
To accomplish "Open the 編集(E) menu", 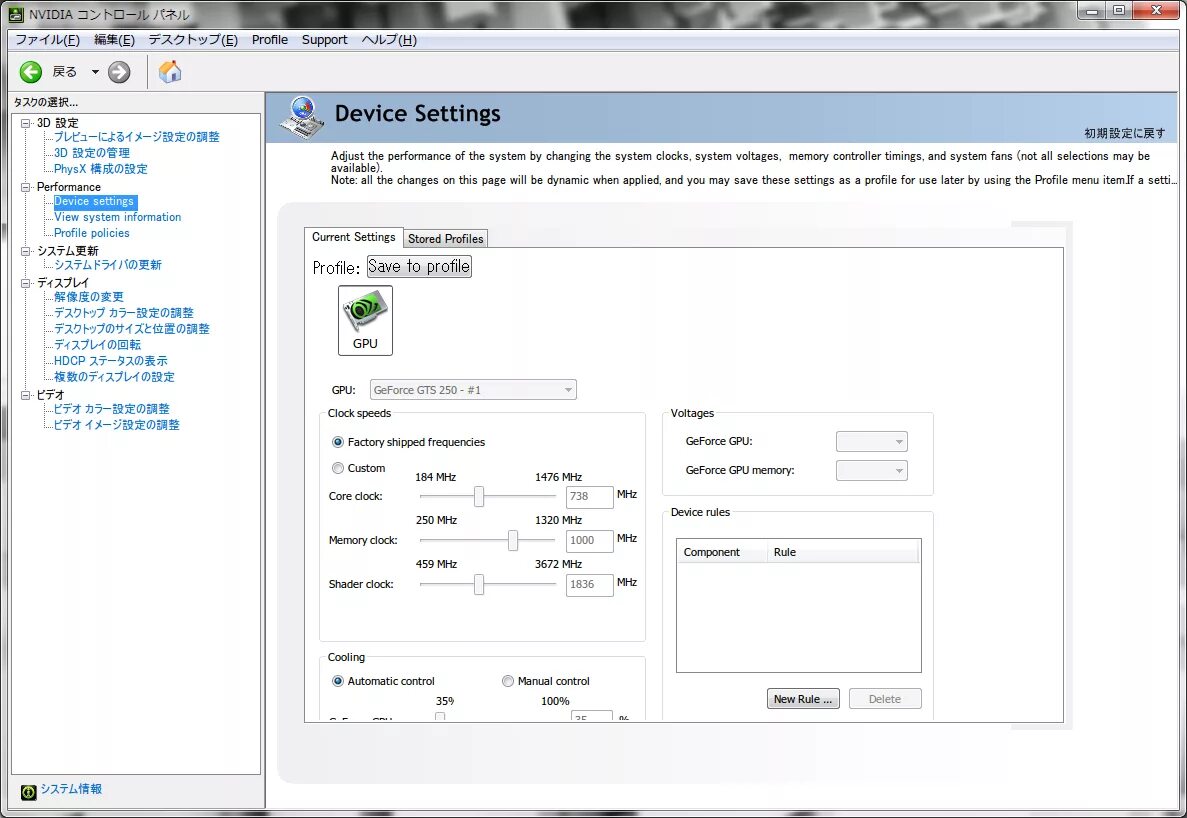I will 114,39.
